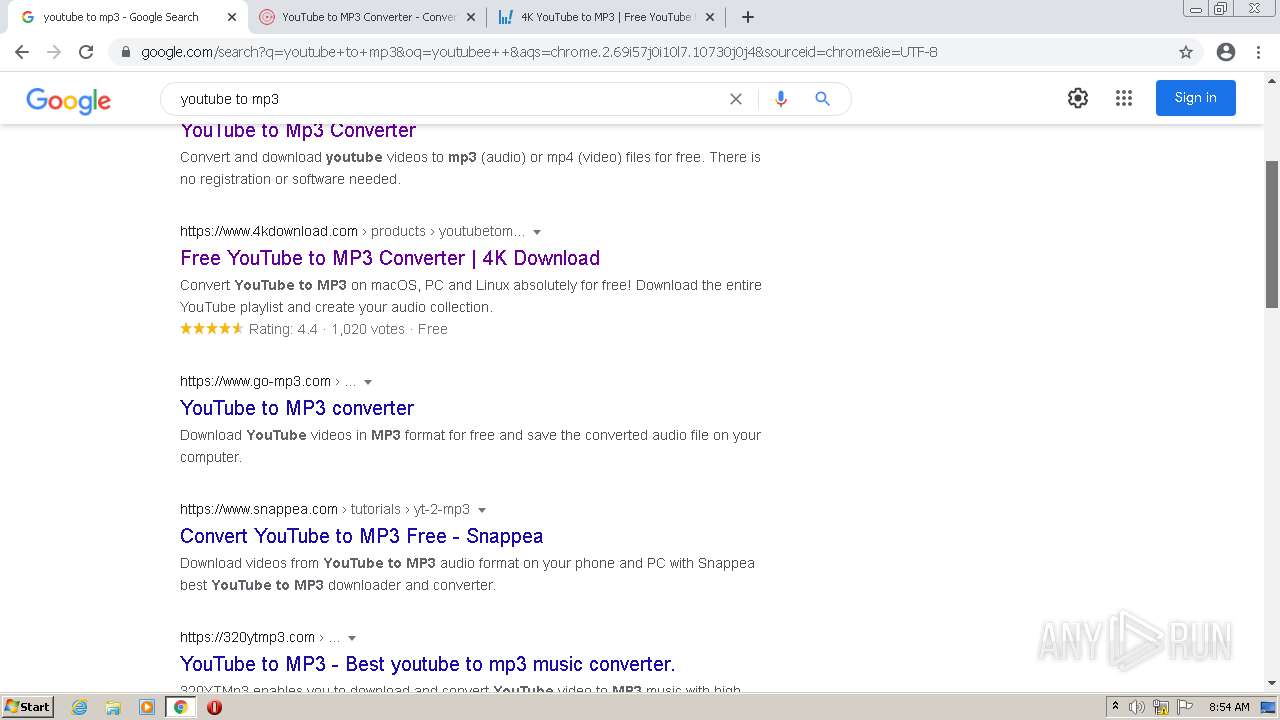1280x720 pixels.
Task: Clear the search box with the X icon
Action: 736,99
